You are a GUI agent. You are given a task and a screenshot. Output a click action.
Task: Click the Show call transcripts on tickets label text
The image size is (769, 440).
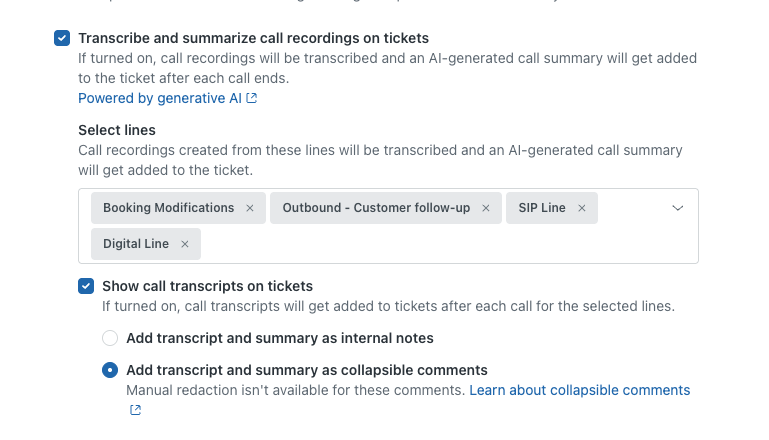(207, 286)
